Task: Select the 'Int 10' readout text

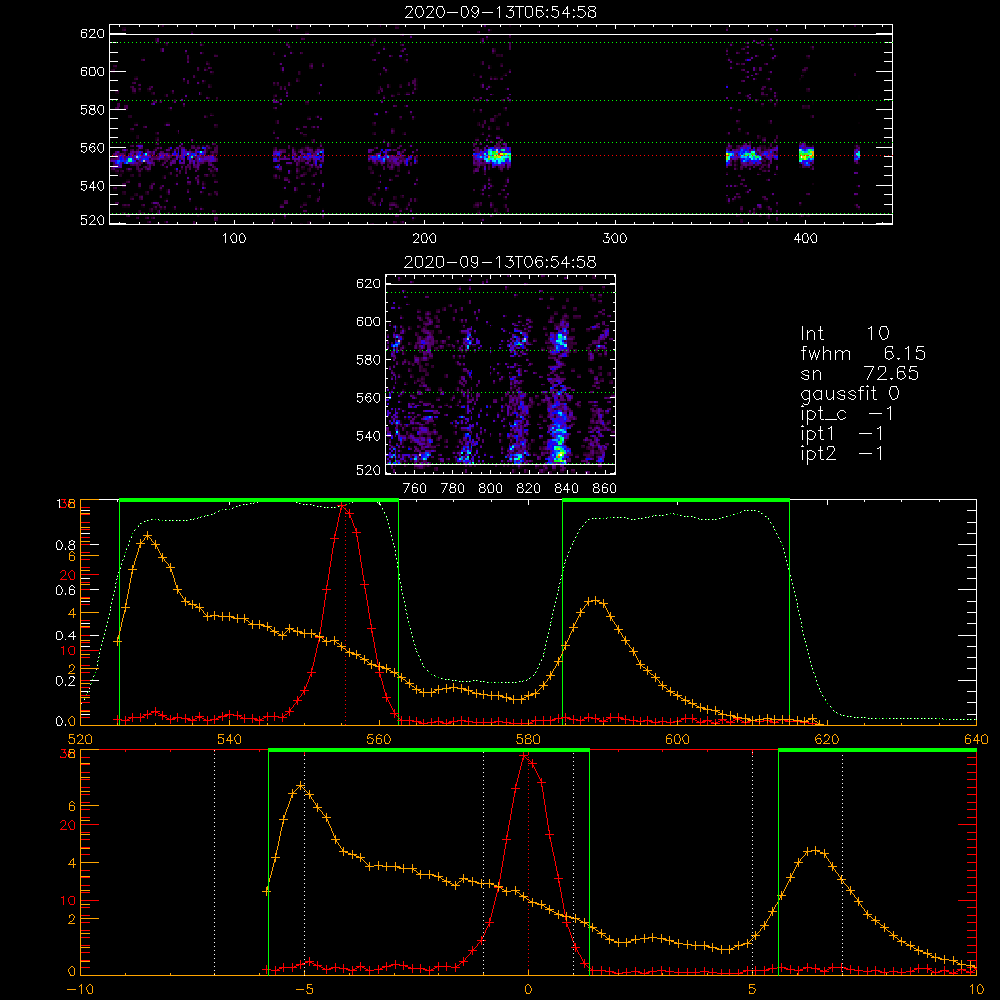Action: pos(844,333)
